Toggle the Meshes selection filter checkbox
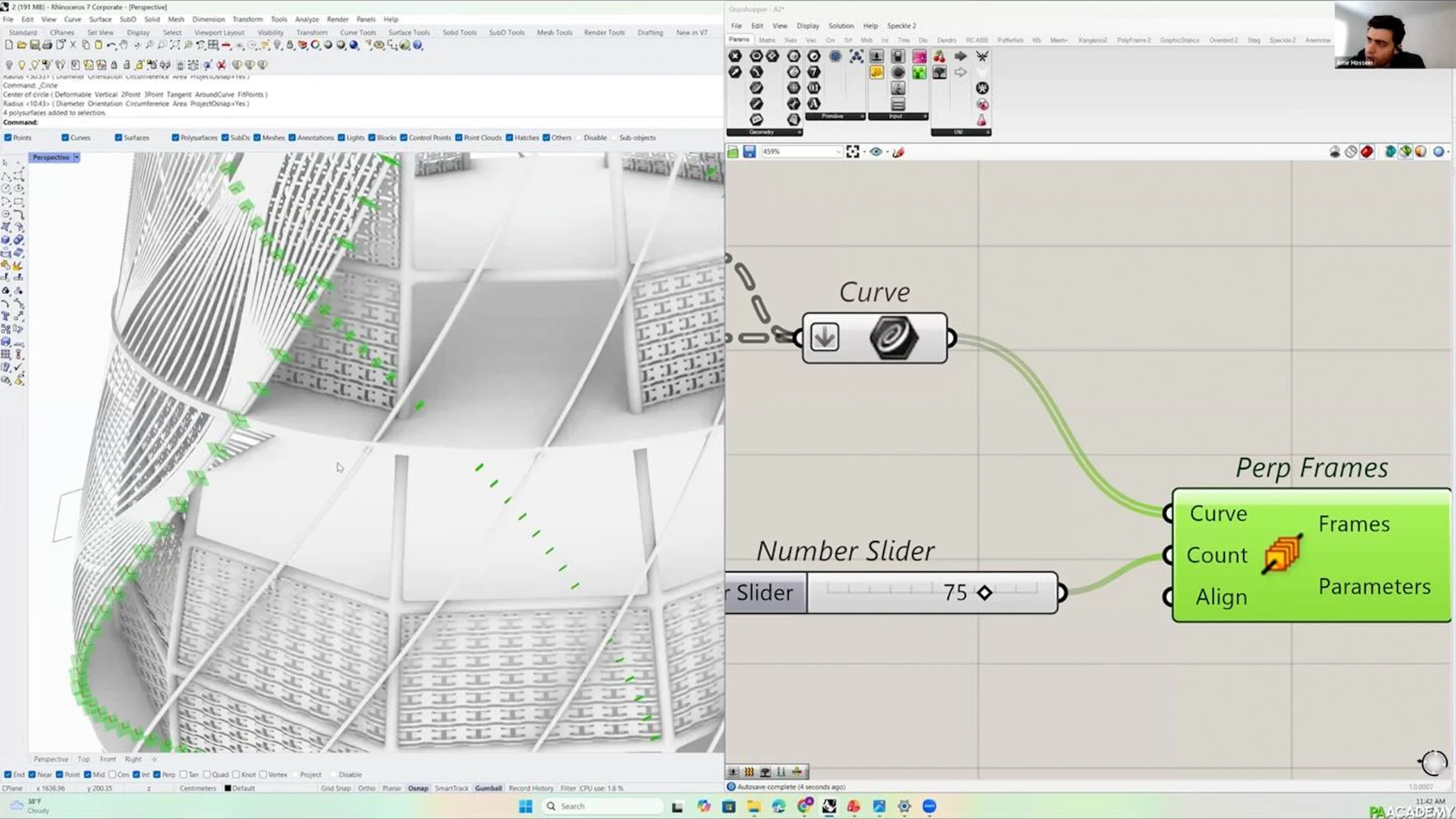This screenshot has width=1456, height=819. click(x=257, y=138)
